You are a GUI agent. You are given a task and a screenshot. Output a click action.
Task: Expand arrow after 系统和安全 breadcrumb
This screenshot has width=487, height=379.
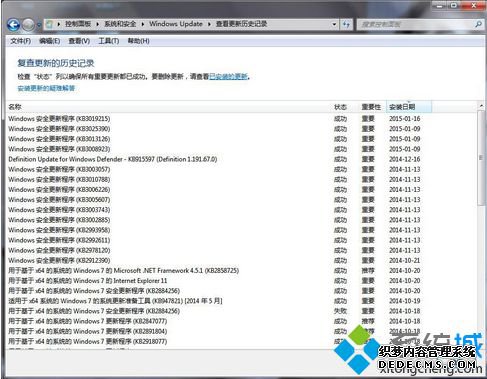pos(143,24)
